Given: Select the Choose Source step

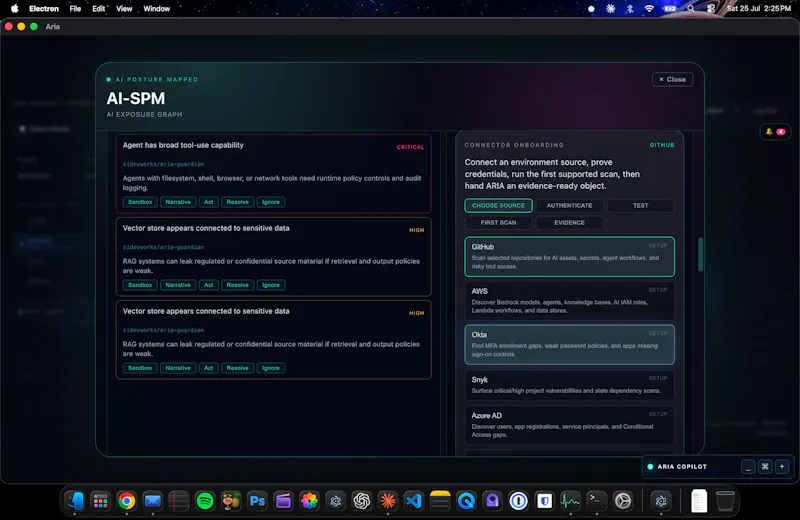Looking at the screenshot, I should pyautogui.click(x=498, y=206).
